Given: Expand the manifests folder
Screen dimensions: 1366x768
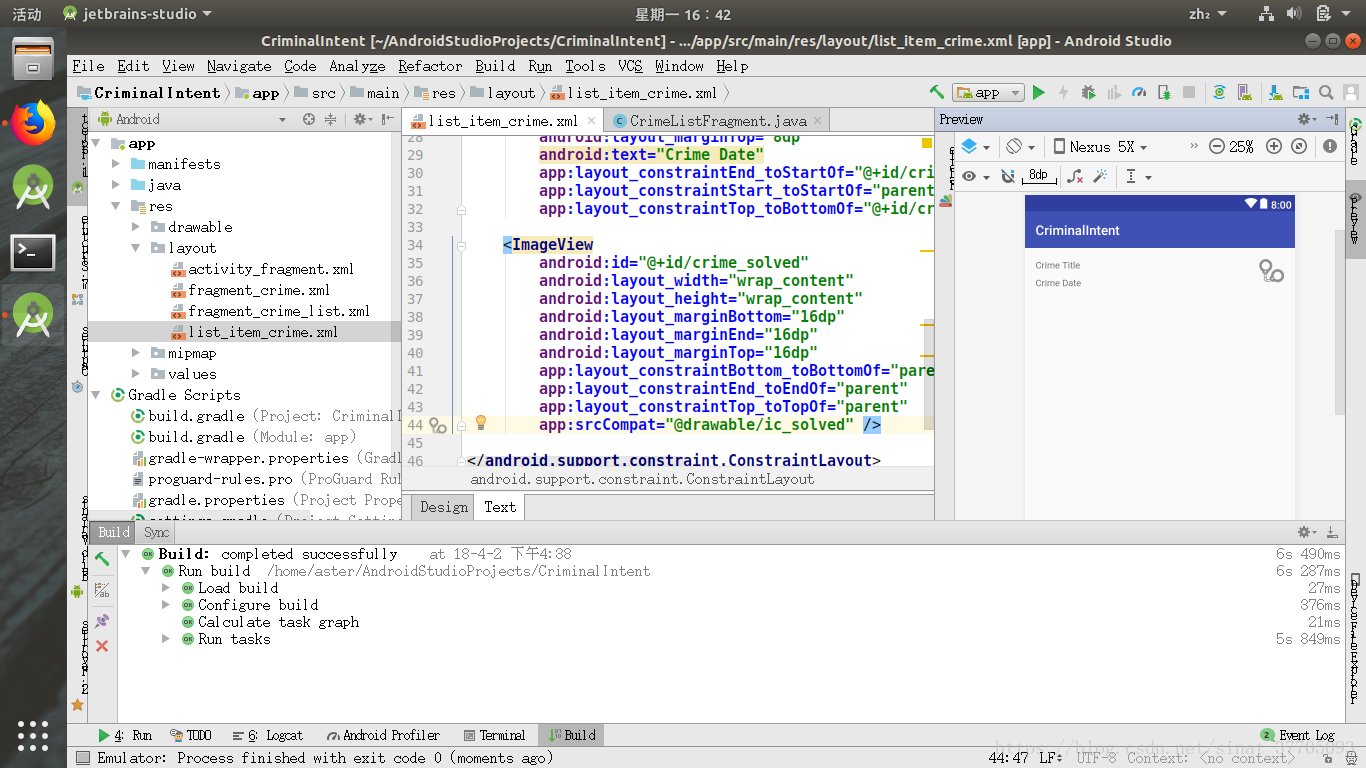Looking at the screenshot, I should pyautogui.click(x=116, y=164).
